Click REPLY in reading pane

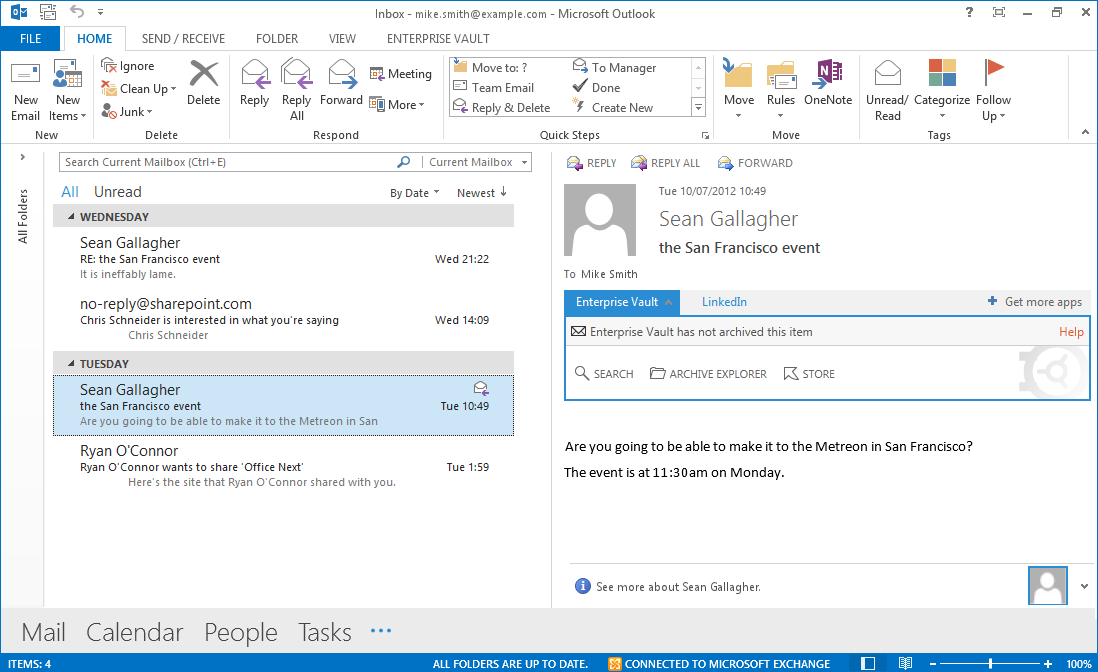coord(592,163)
